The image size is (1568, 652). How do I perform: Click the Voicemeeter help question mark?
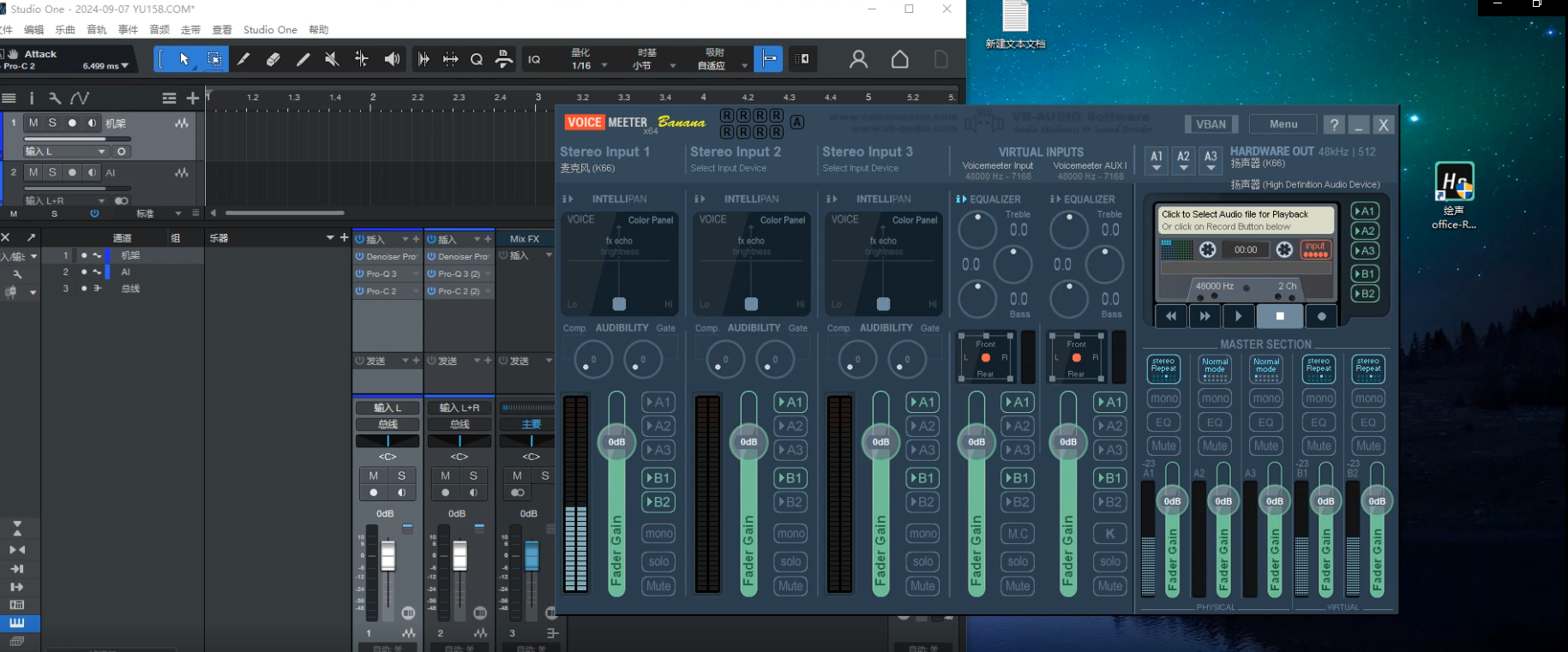pyautogui.click(x=1333, y=124)
